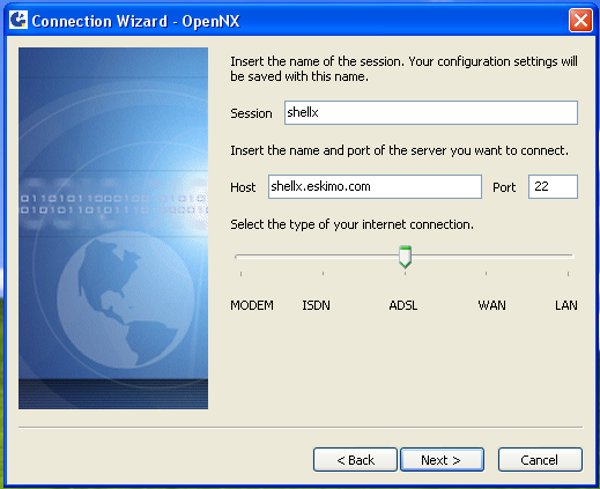The height and width of the screenshot is (489, 600).
Task: Cancel the connection wizard
Action: 540,460
